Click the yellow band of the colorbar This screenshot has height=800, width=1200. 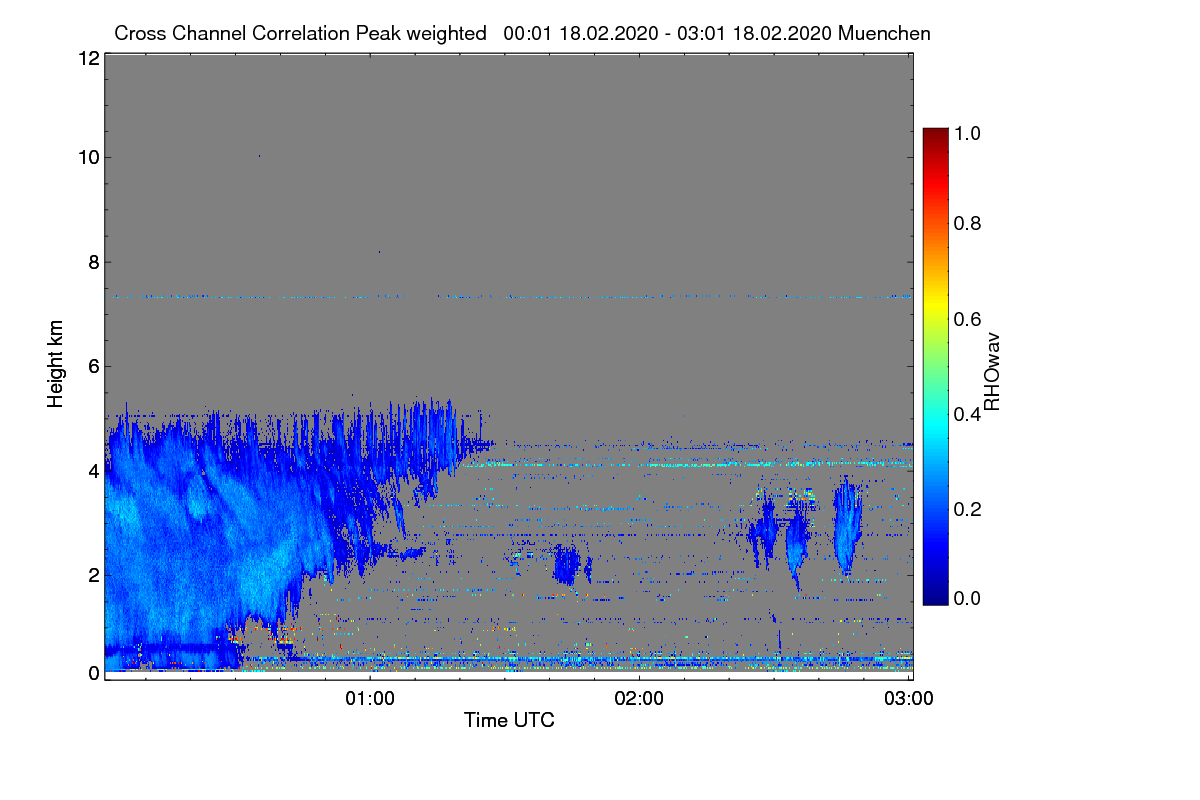point(935,305)
